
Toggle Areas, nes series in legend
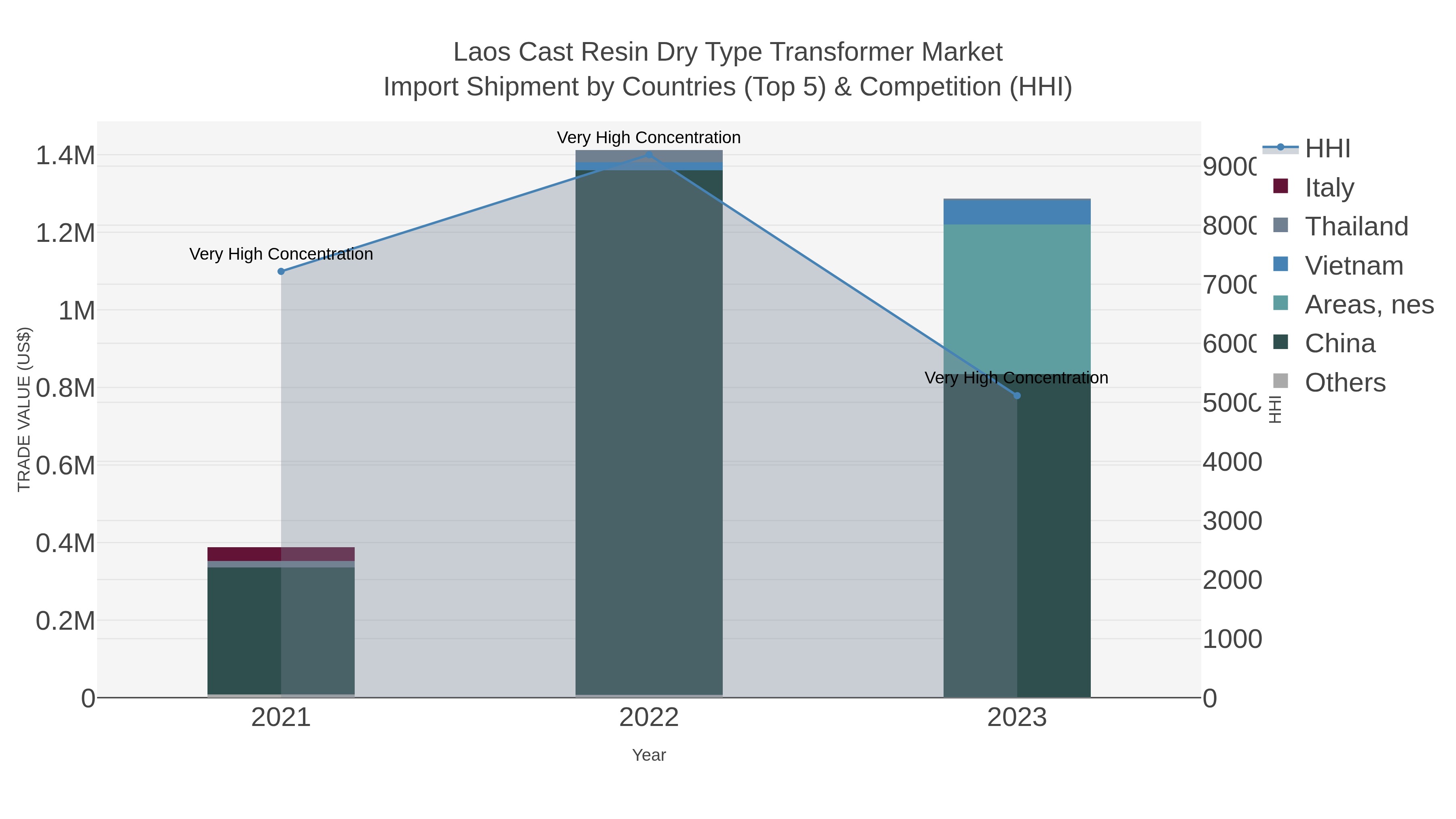point(1353,304)
